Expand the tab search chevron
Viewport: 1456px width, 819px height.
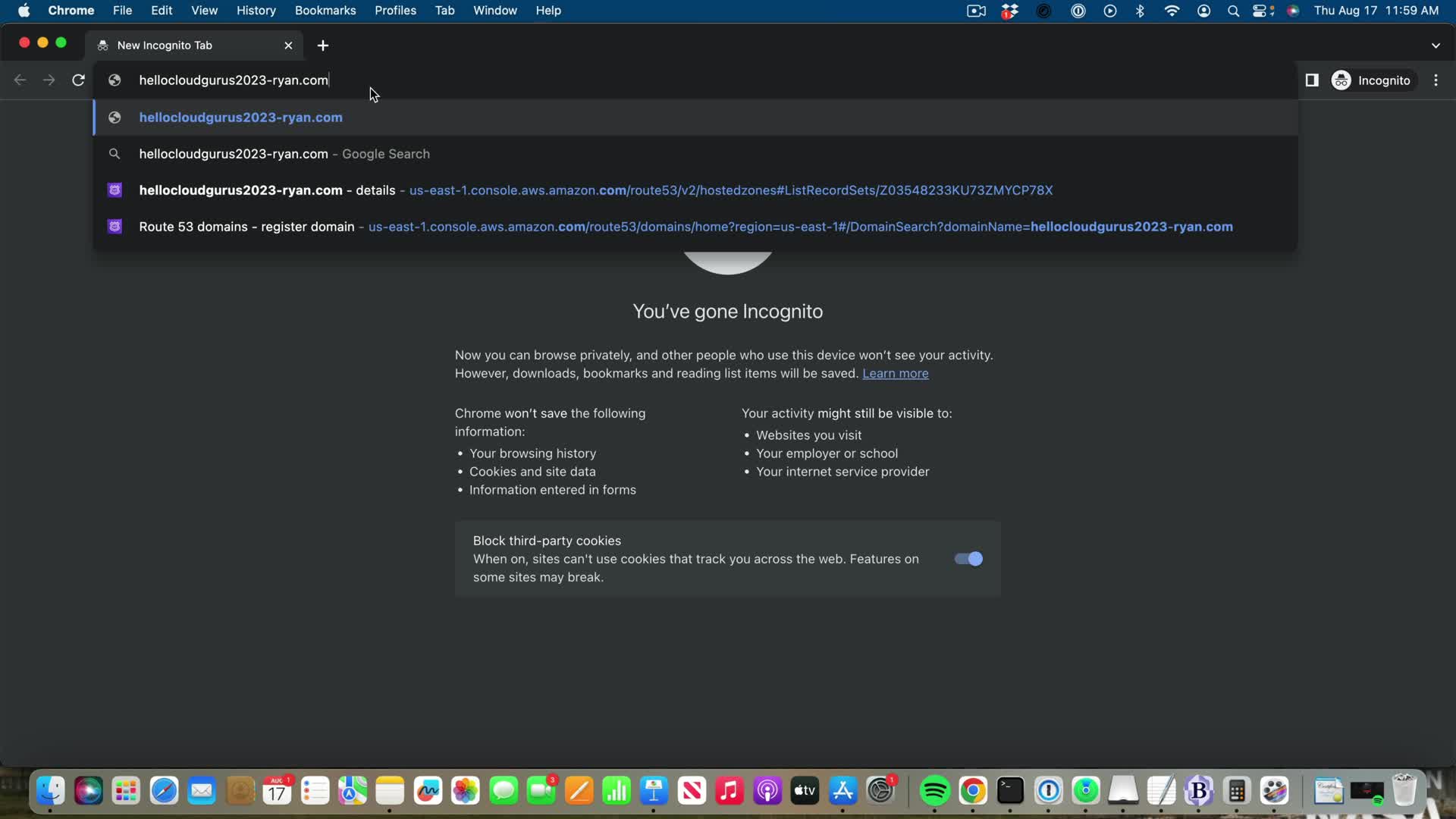coord(1436,45)
